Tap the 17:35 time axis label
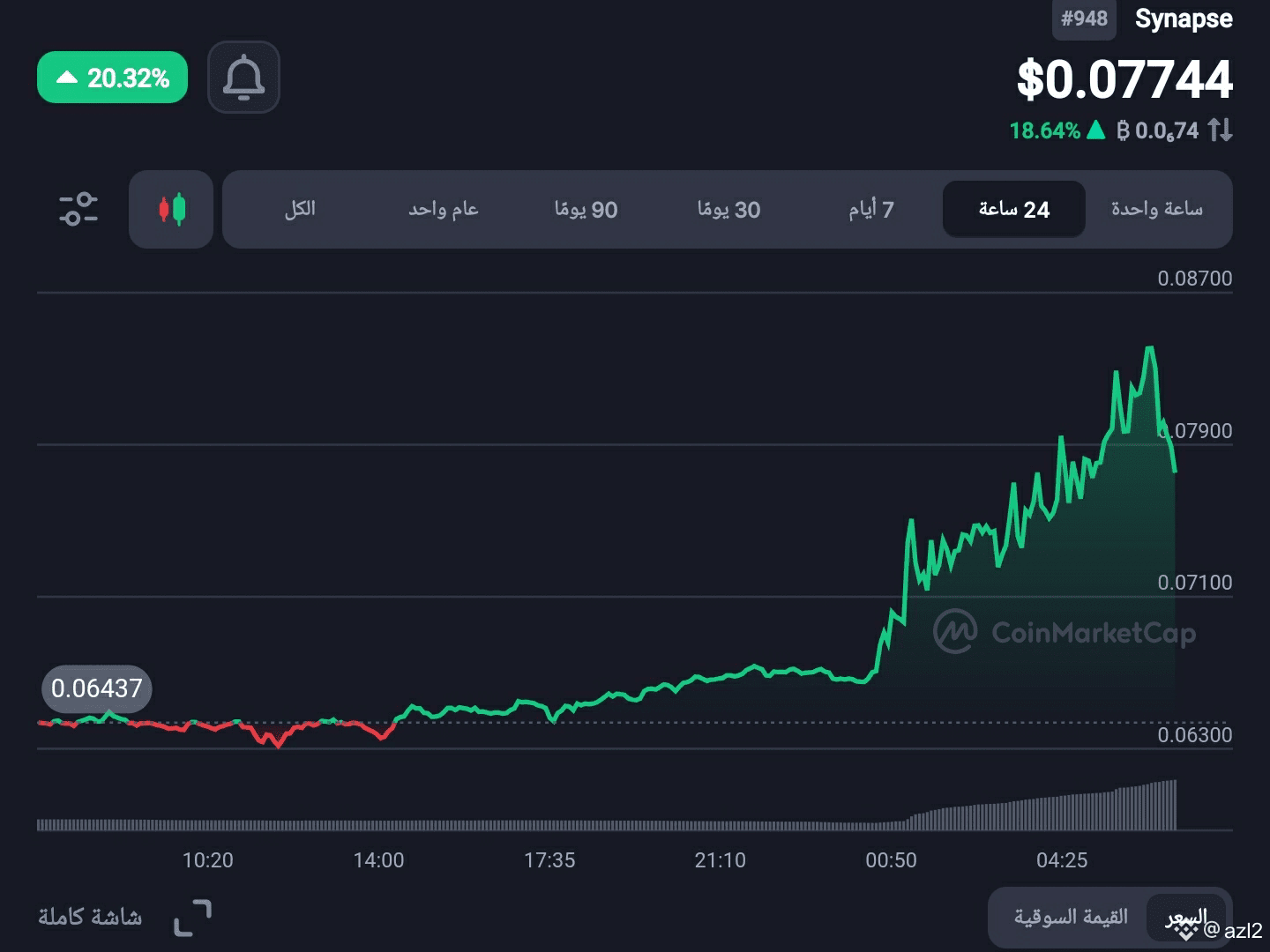The width and height of the screenshot is (1270, 952). 549,860
